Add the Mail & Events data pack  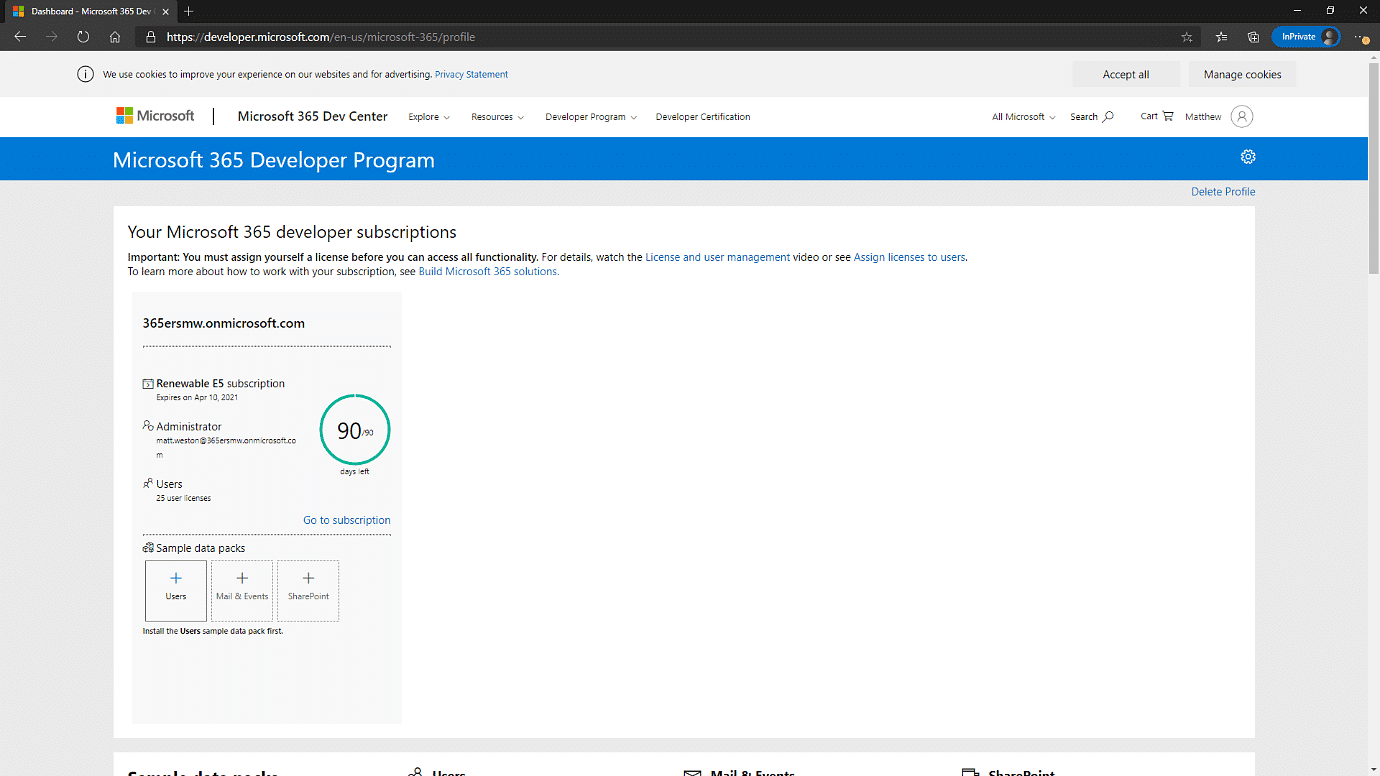pyautogui.click(x=242, y=590)
